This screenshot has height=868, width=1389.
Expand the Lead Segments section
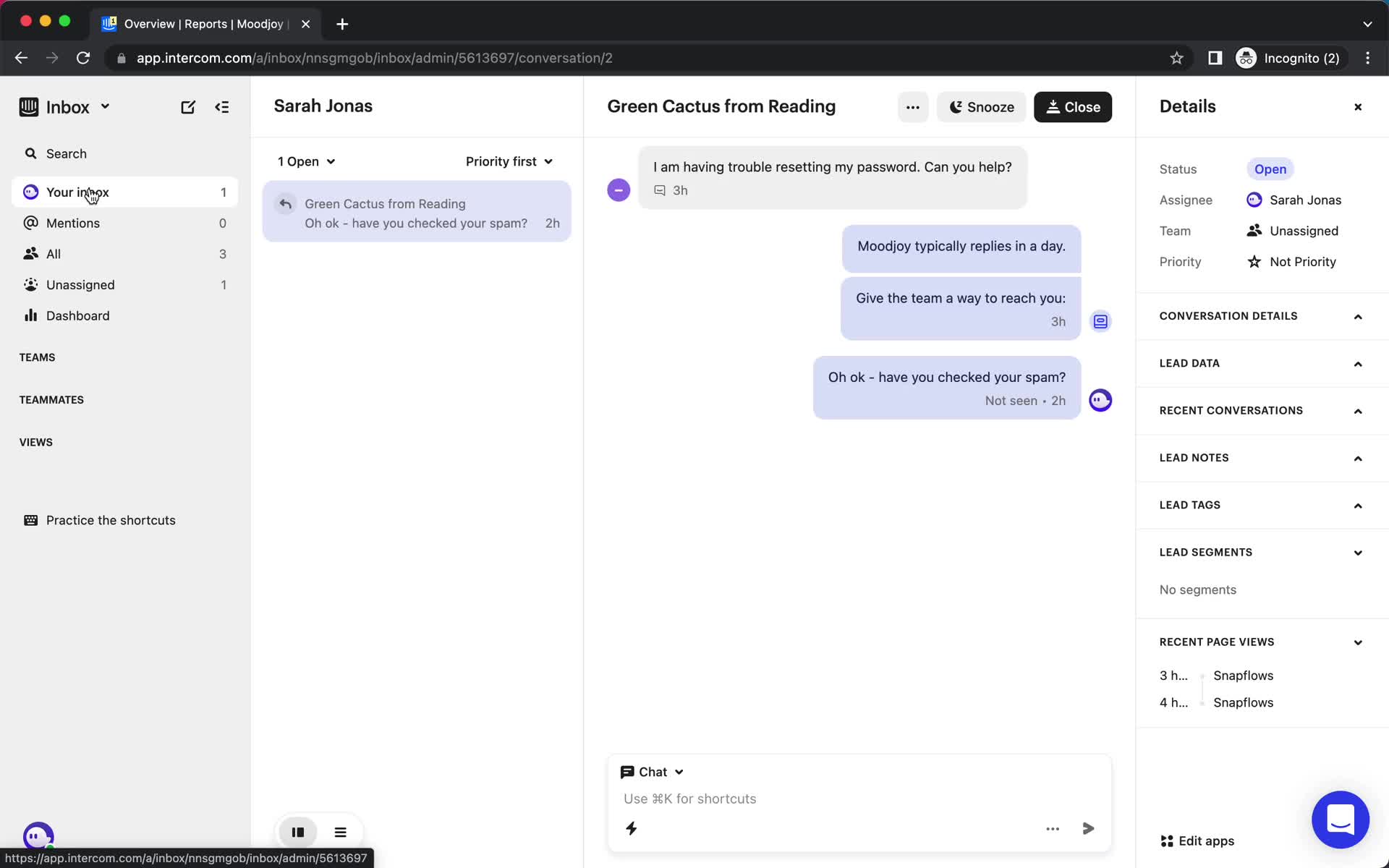1357,552
